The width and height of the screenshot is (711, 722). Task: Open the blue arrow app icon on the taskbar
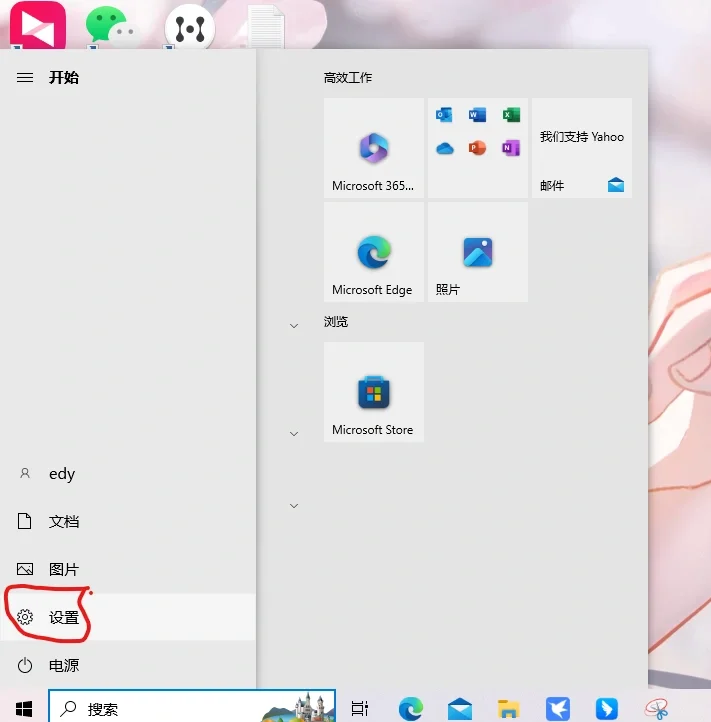(x=606, y=708)
